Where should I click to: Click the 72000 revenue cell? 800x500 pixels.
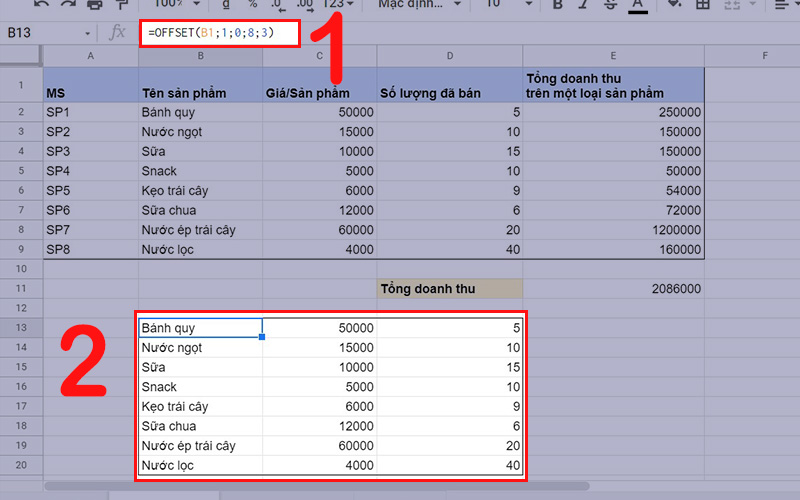[x=613, y=210]
